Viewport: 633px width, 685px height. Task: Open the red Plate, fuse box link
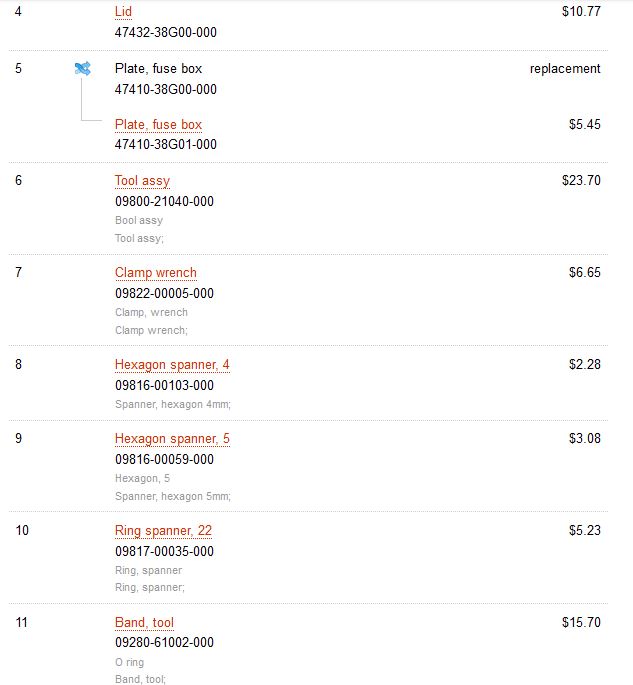(x=159, y=125)
